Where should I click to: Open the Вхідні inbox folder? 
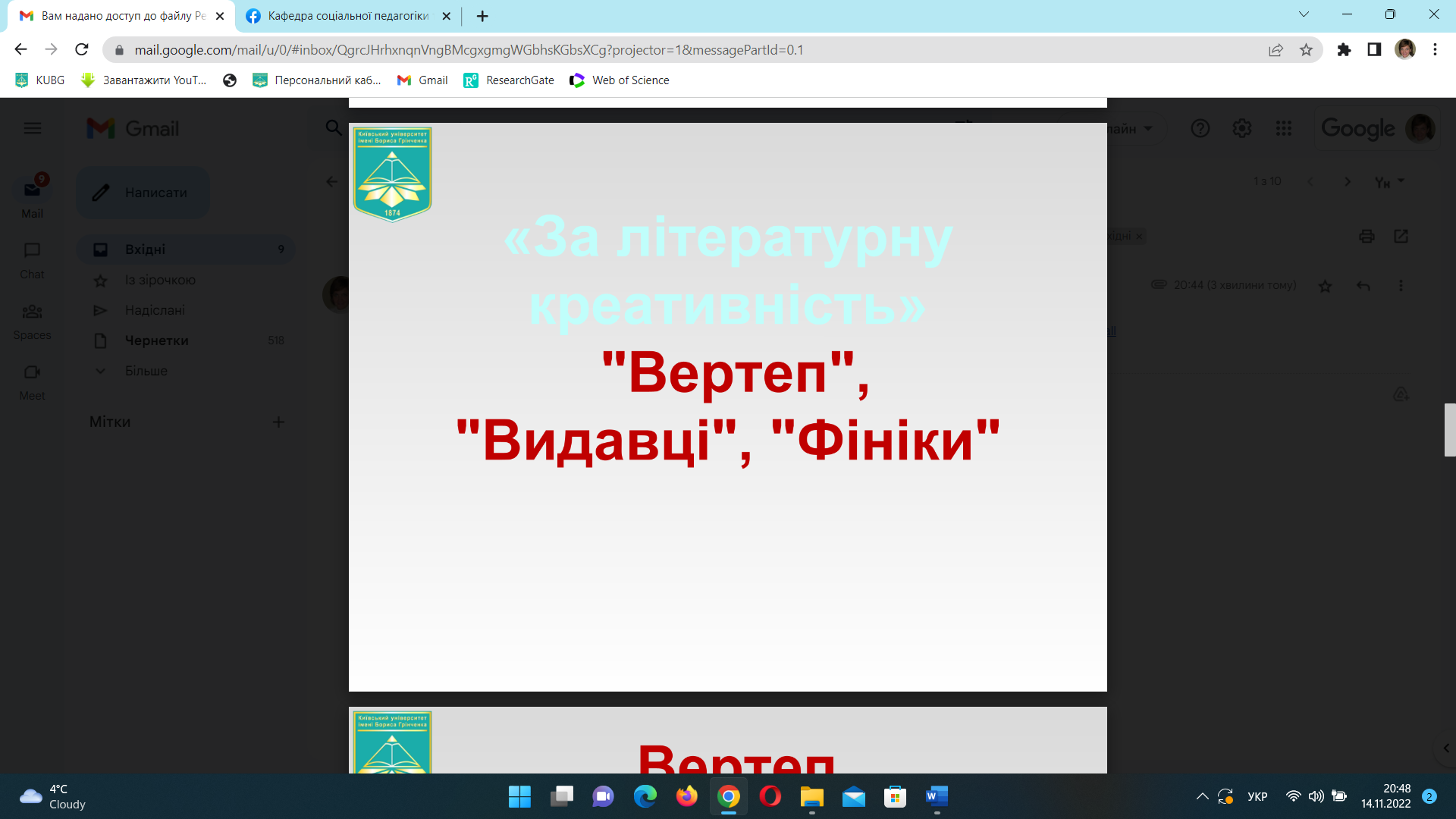[x=146, y=249]
